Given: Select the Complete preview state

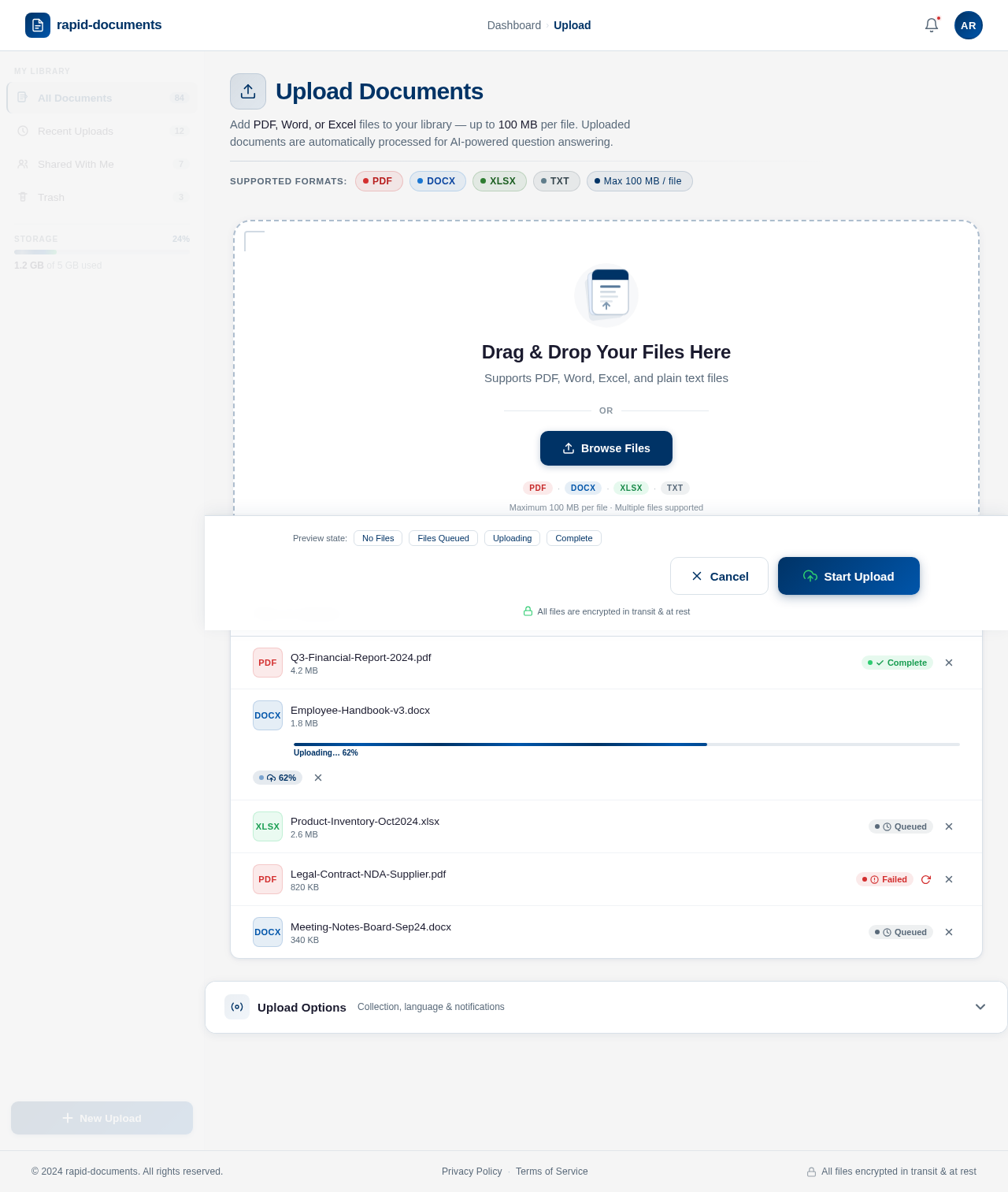Looking at the screenshot, I should (573, 538).
